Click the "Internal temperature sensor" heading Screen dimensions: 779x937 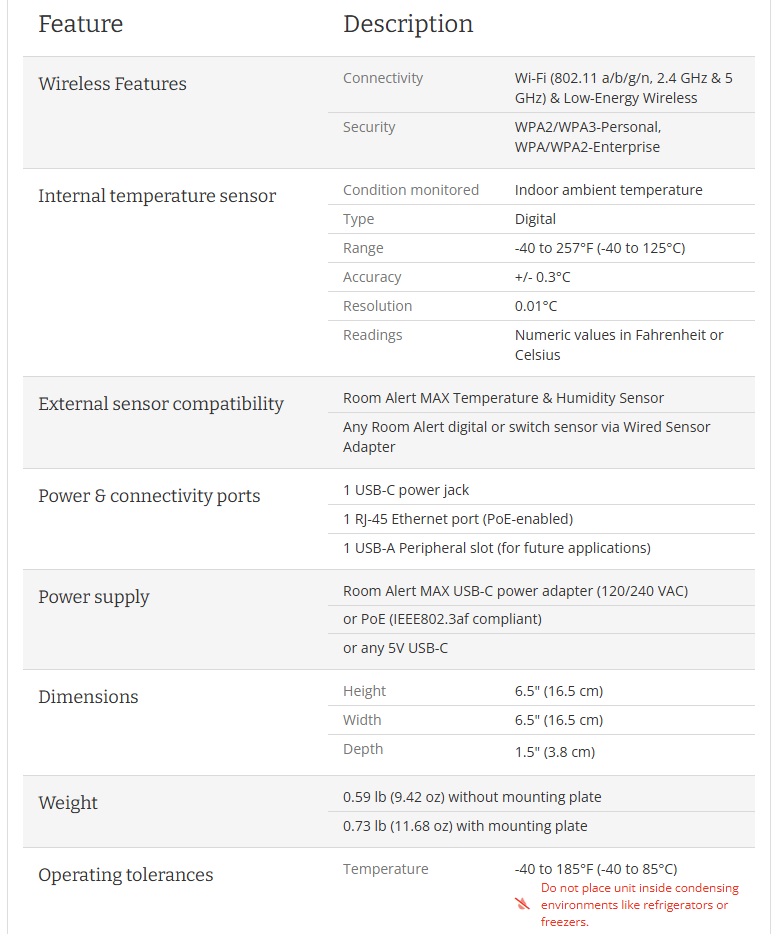pos(157,196)
